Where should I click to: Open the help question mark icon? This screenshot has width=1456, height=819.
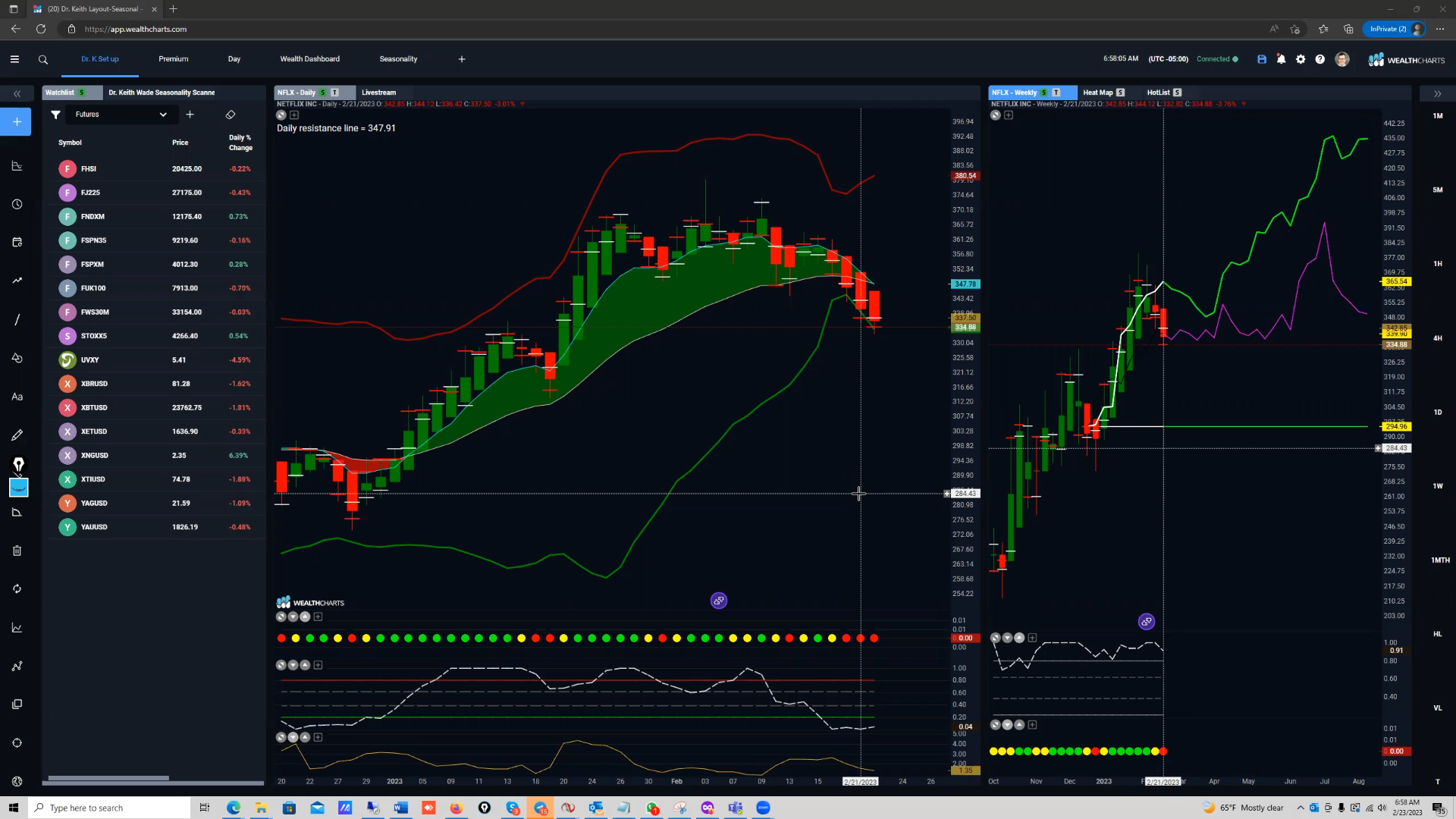[x=1320, y=59]
